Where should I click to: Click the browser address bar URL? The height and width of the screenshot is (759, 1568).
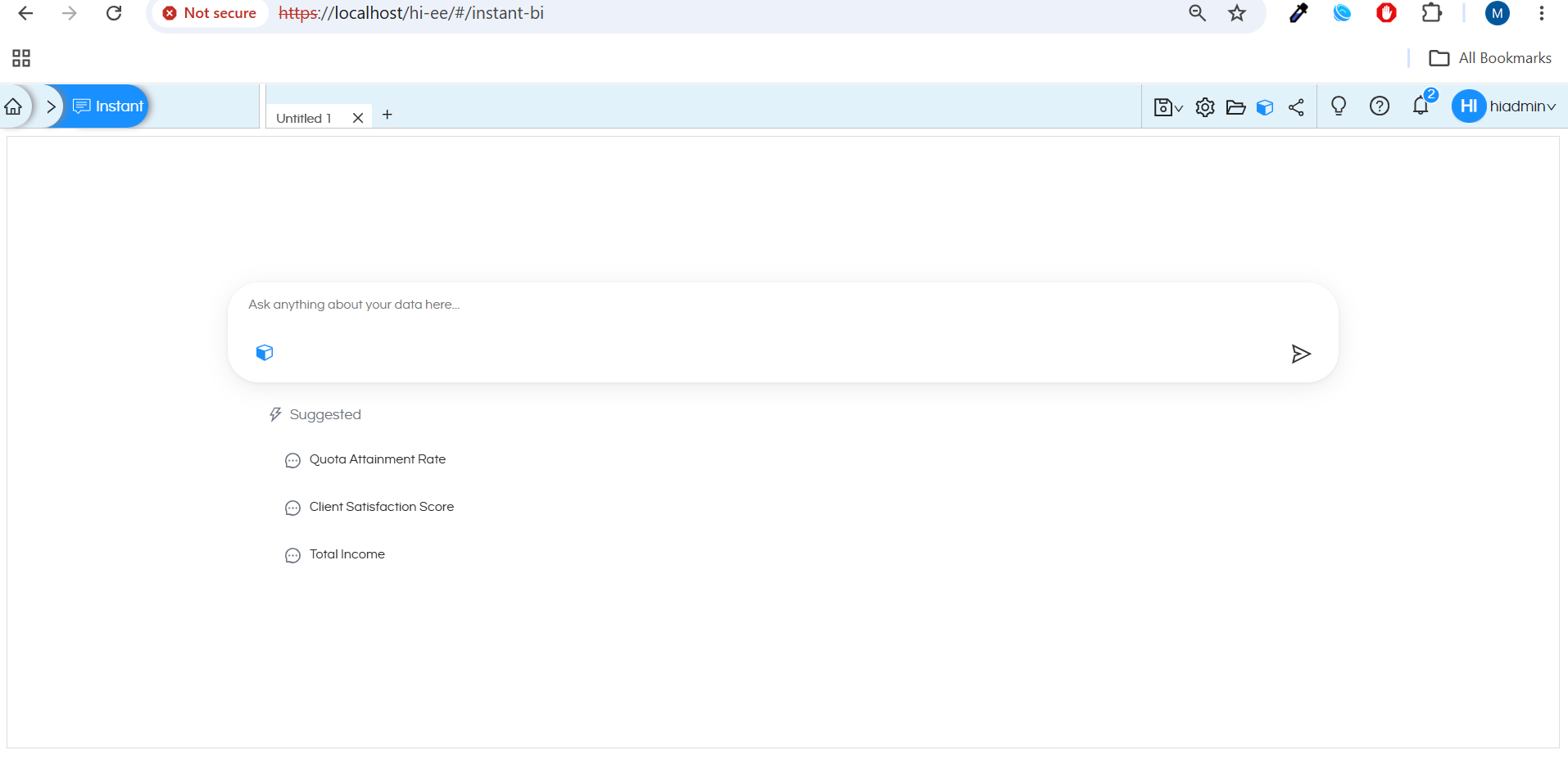pos(411,13)
